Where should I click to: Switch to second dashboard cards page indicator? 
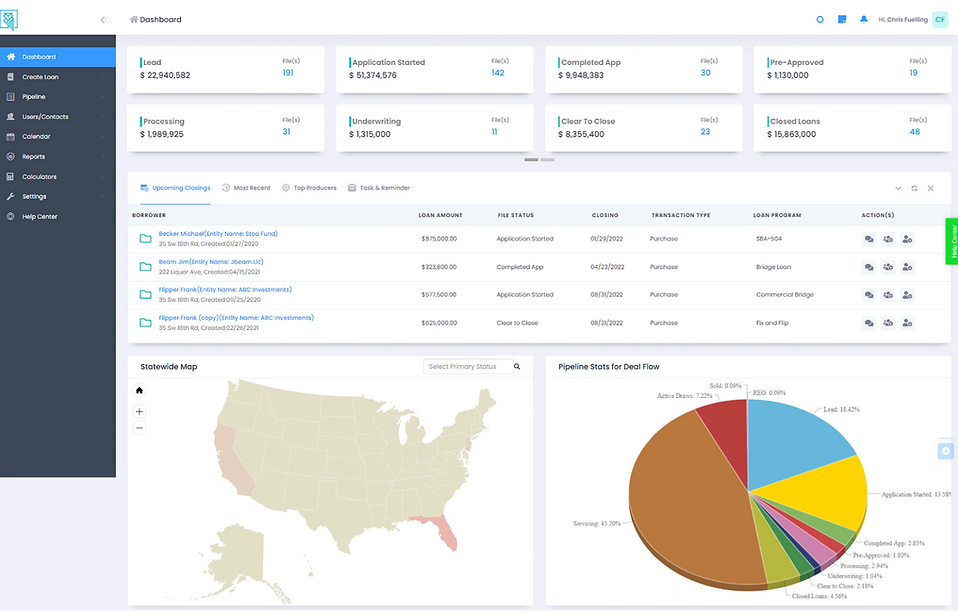click(547, 159)
